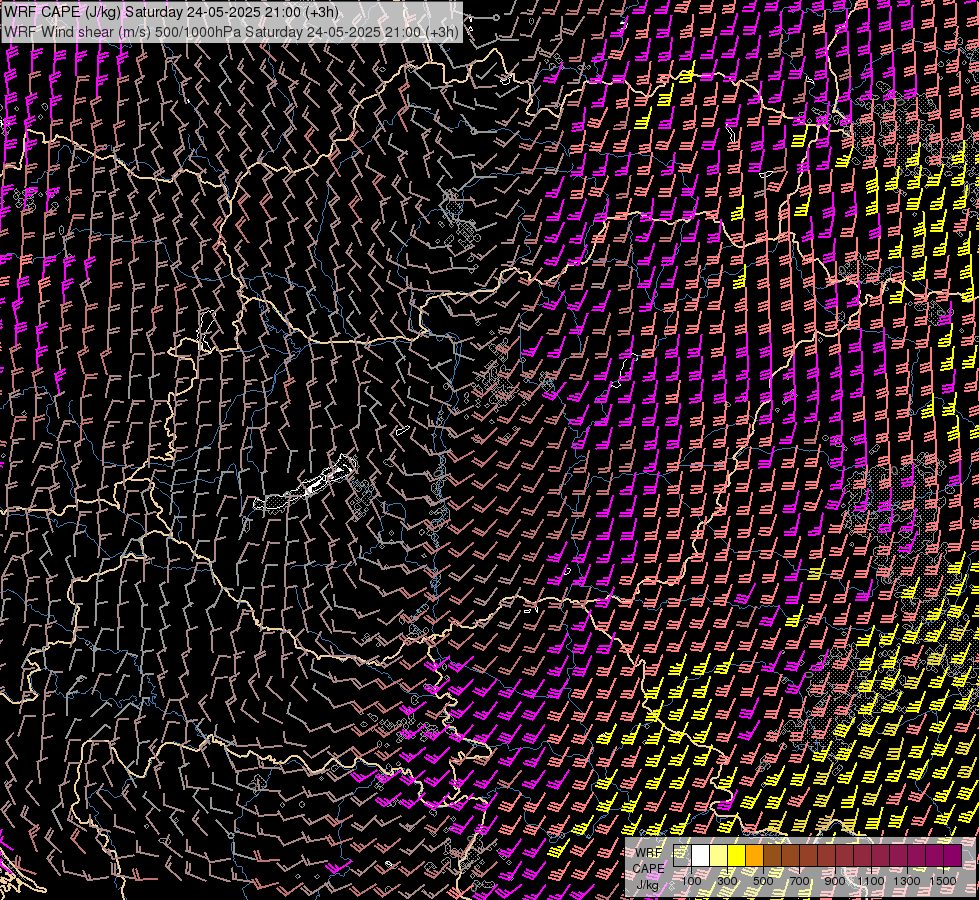Viewport: 979px width, 900px height.
Task: Click the J/kg unit label in legend
Action: [x=647, y=885]
